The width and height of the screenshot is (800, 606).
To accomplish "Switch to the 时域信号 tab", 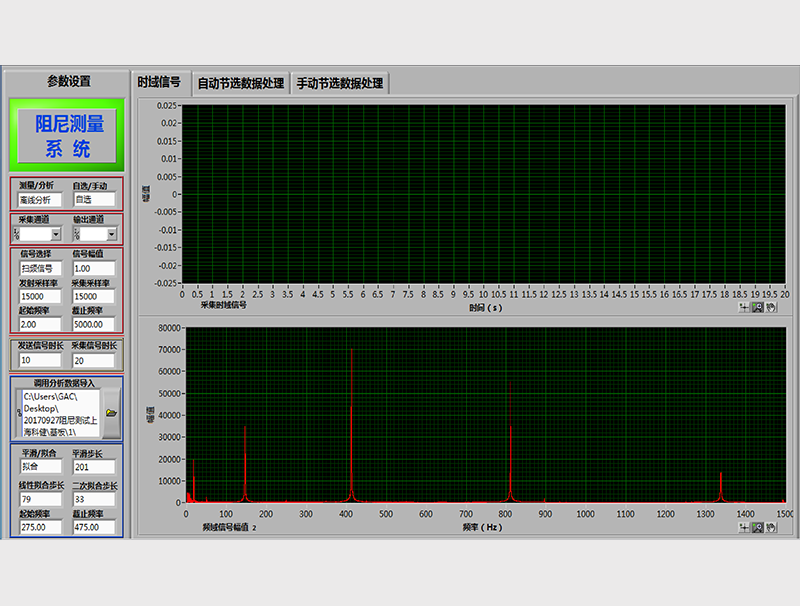I will (159, 82).
